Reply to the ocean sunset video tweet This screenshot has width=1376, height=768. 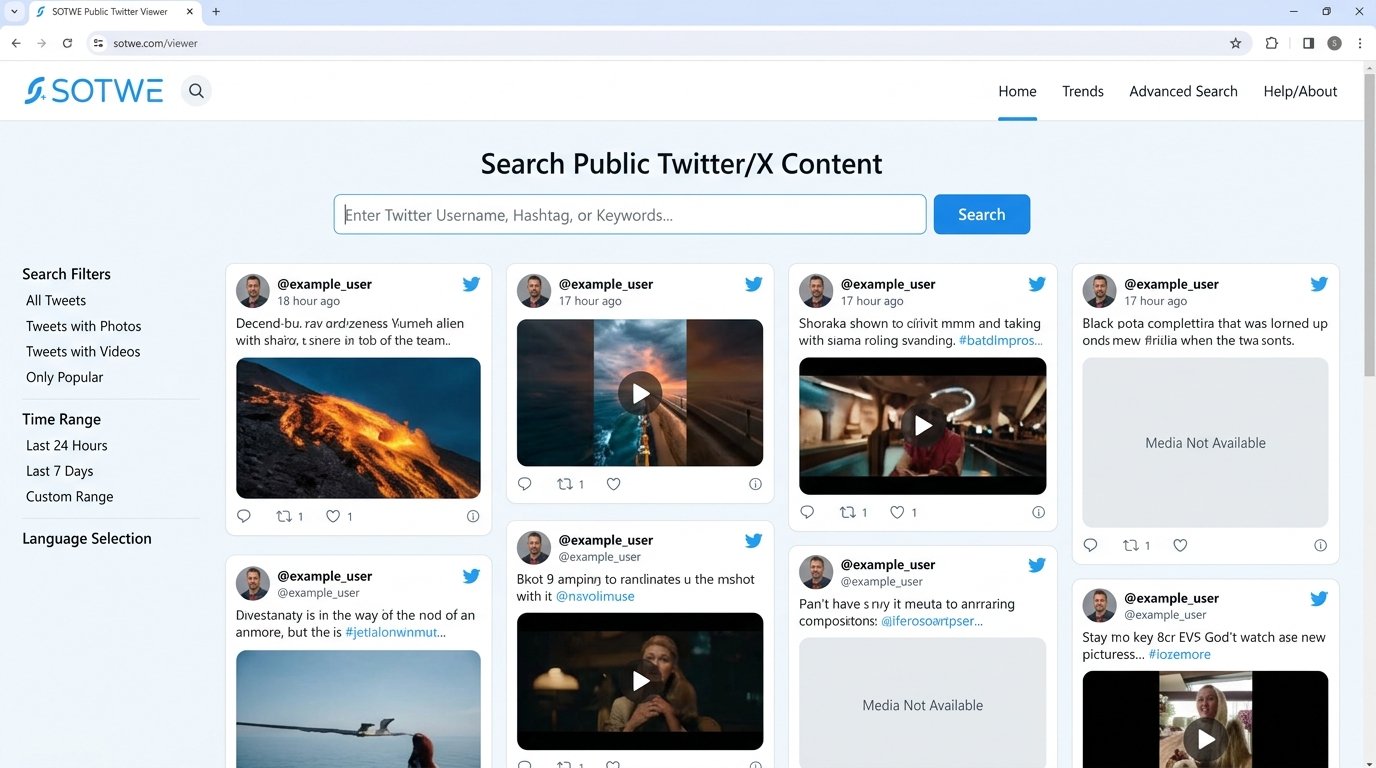(525, 484)
